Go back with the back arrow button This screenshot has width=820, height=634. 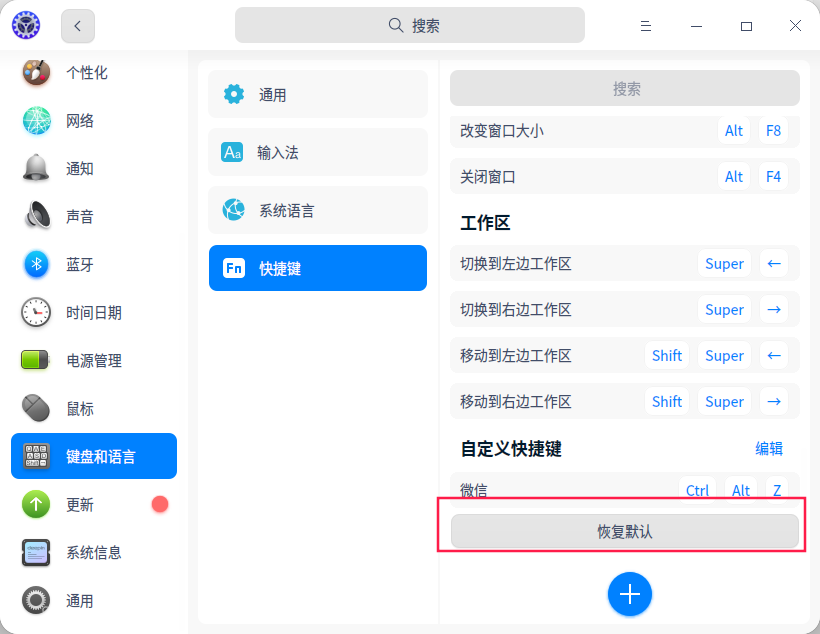click(x=78, y=26)
